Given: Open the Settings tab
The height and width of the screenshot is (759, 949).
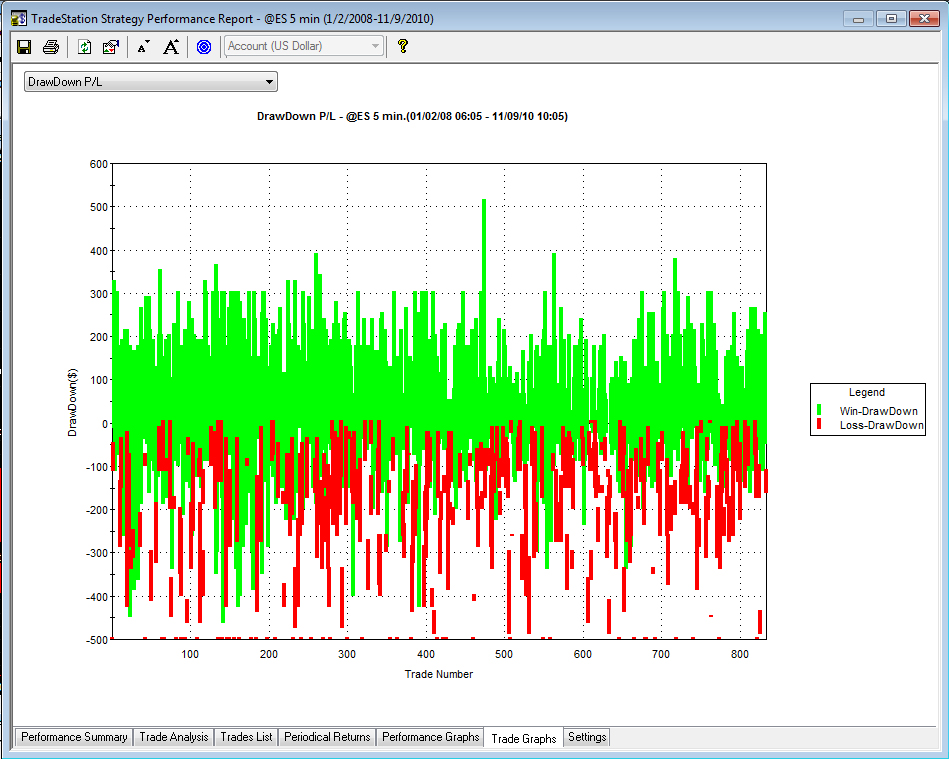Looking at the screenshot, I should (587, 737).
